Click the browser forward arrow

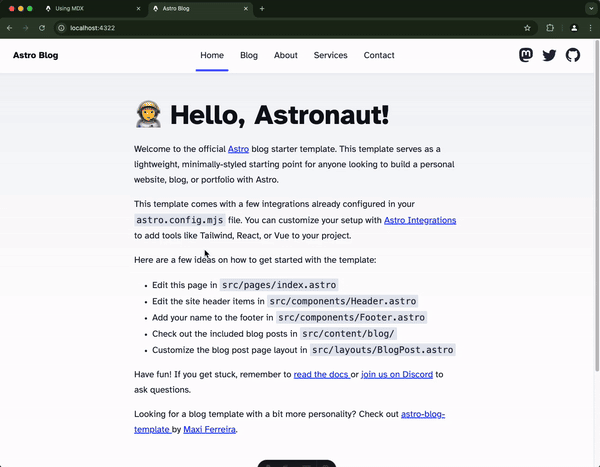[x=26, y=28]
